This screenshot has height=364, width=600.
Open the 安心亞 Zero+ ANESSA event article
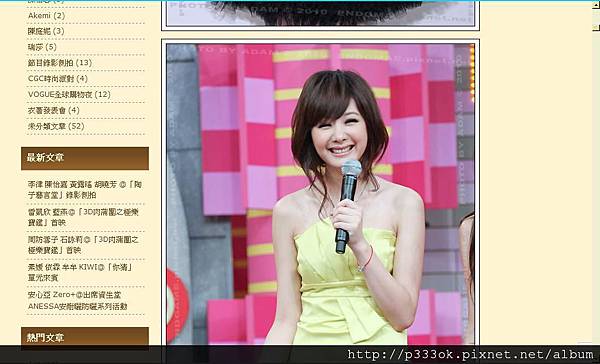(78, 300)
